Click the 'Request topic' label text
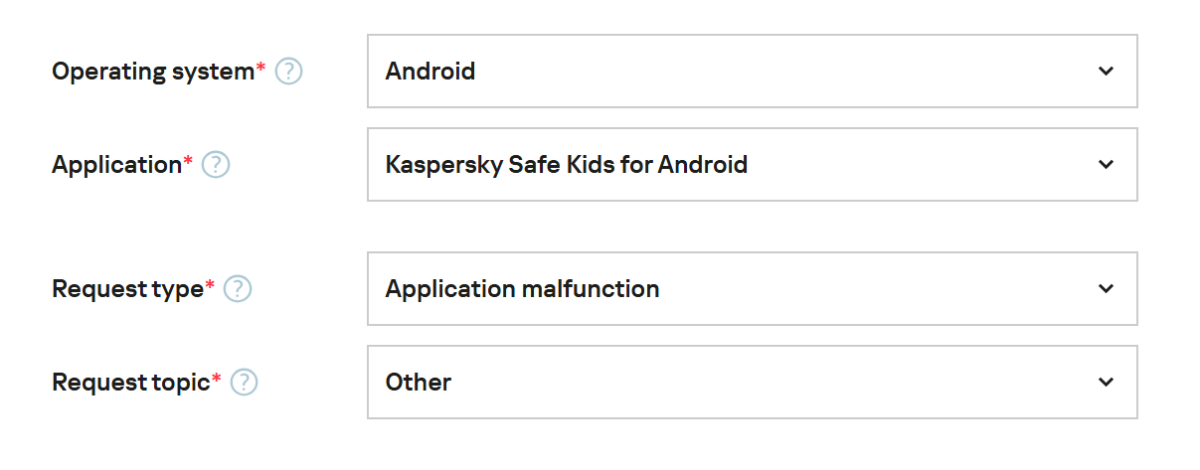This screenshot has height=470, width=1200. [x=130, y=382]
